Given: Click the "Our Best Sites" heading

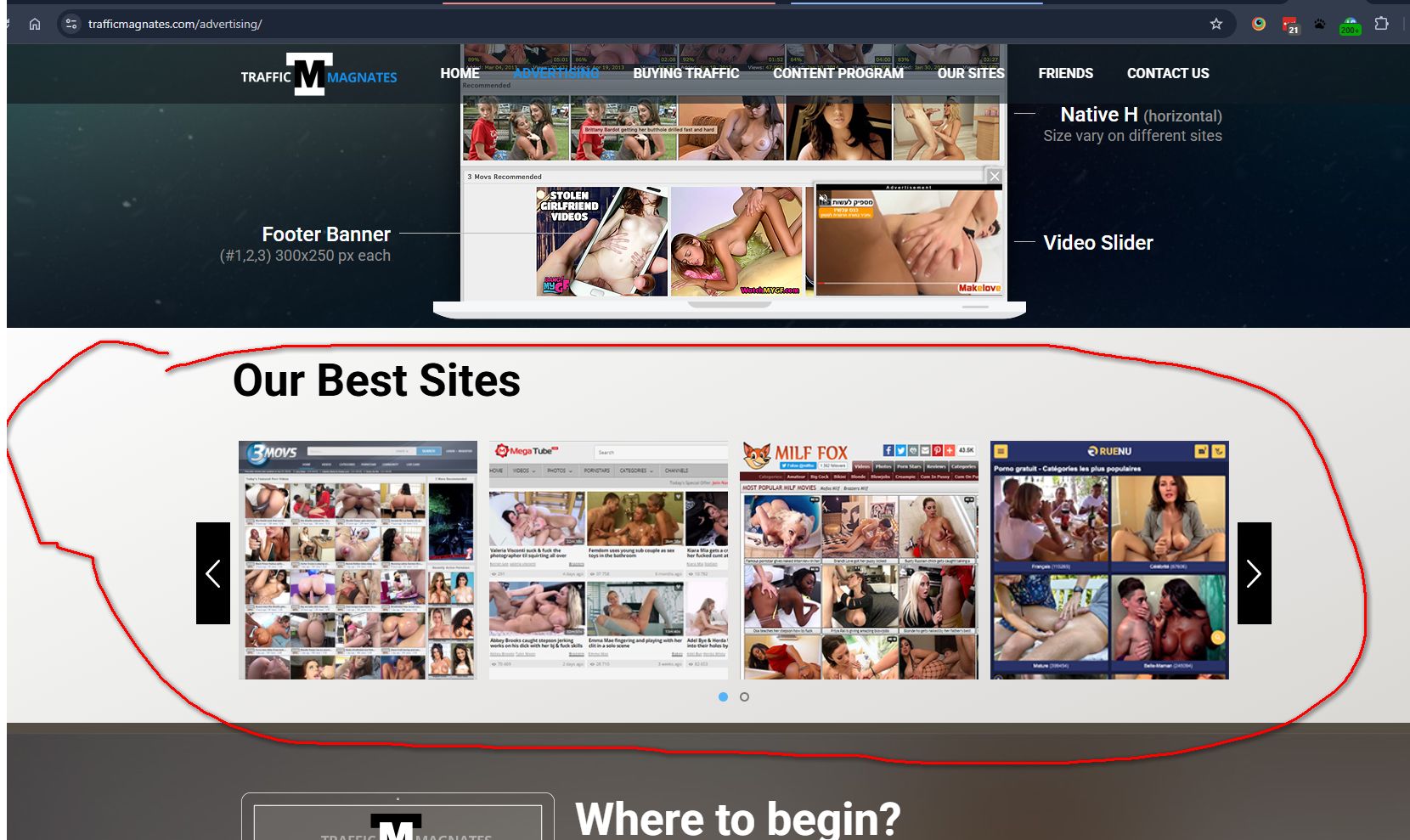Looking at the screenshot, I should [376, 380].
